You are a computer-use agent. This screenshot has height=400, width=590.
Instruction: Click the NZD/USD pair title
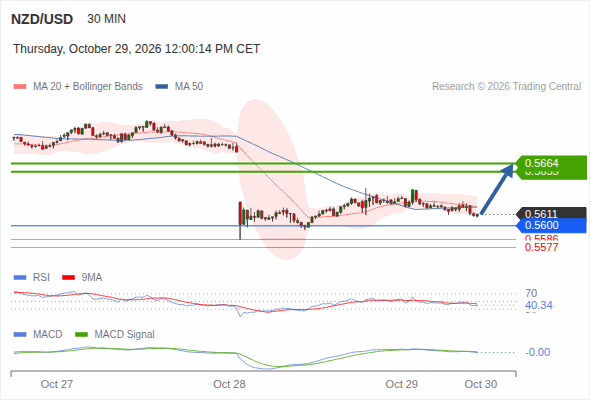42,19
